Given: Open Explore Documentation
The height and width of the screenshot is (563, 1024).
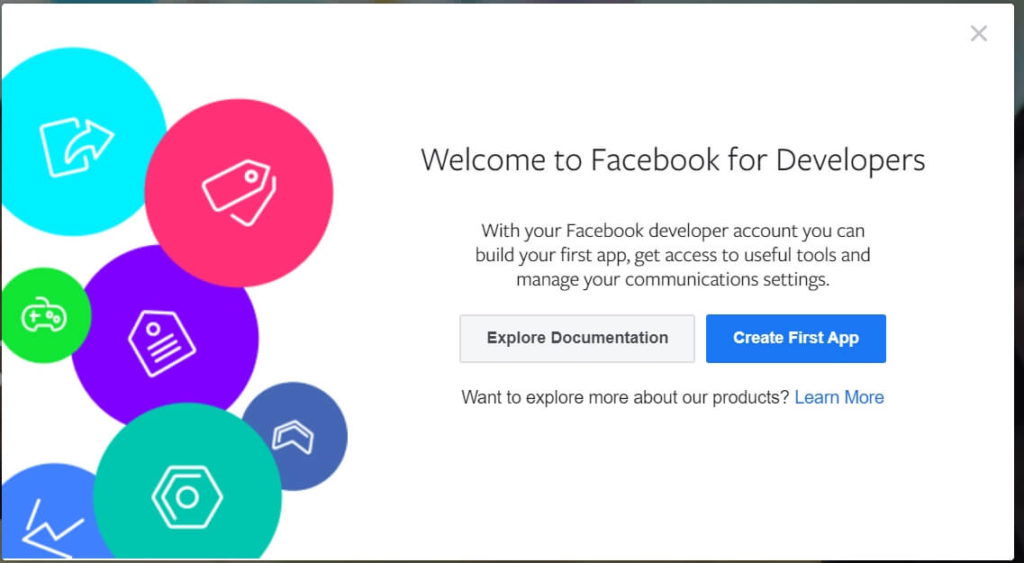Looking at the screenshot, I should point(577,338).
